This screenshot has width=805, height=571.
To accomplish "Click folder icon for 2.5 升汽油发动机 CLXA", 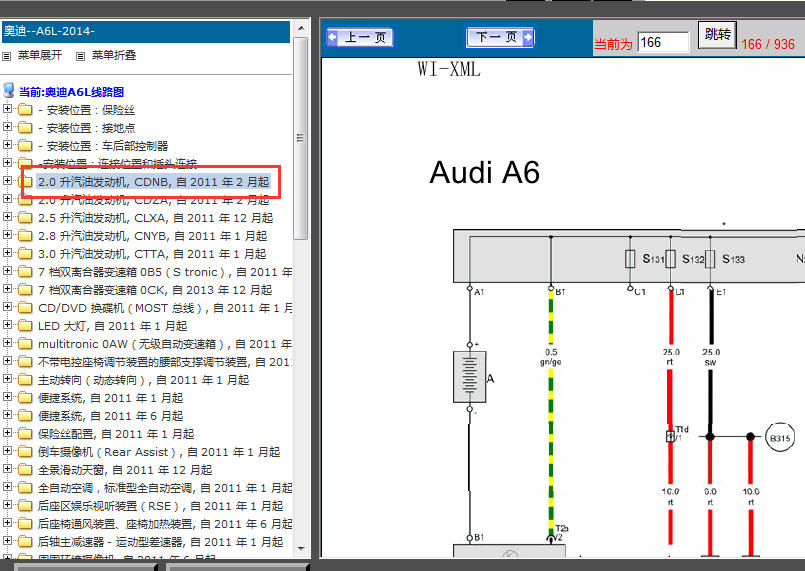I will [25, 217].
